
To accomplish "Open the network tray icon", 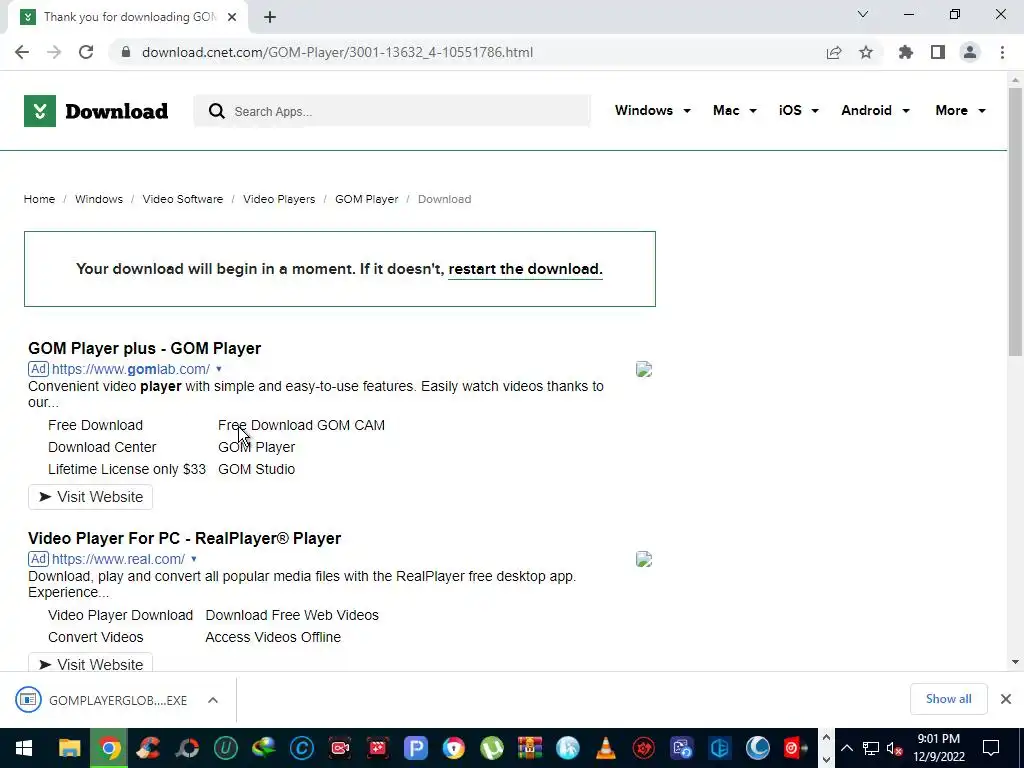I will (871, 748).
